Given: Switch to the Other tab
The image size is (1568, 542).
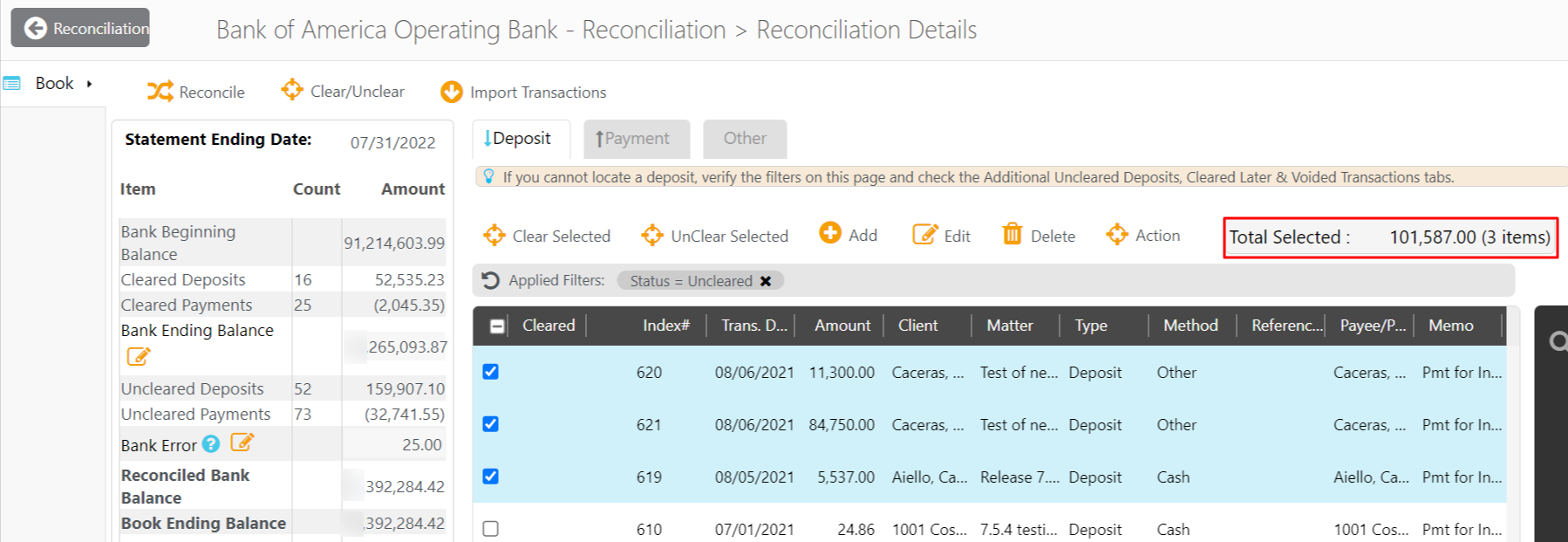Looking at the screenshot, I should (x=745, y=139).
